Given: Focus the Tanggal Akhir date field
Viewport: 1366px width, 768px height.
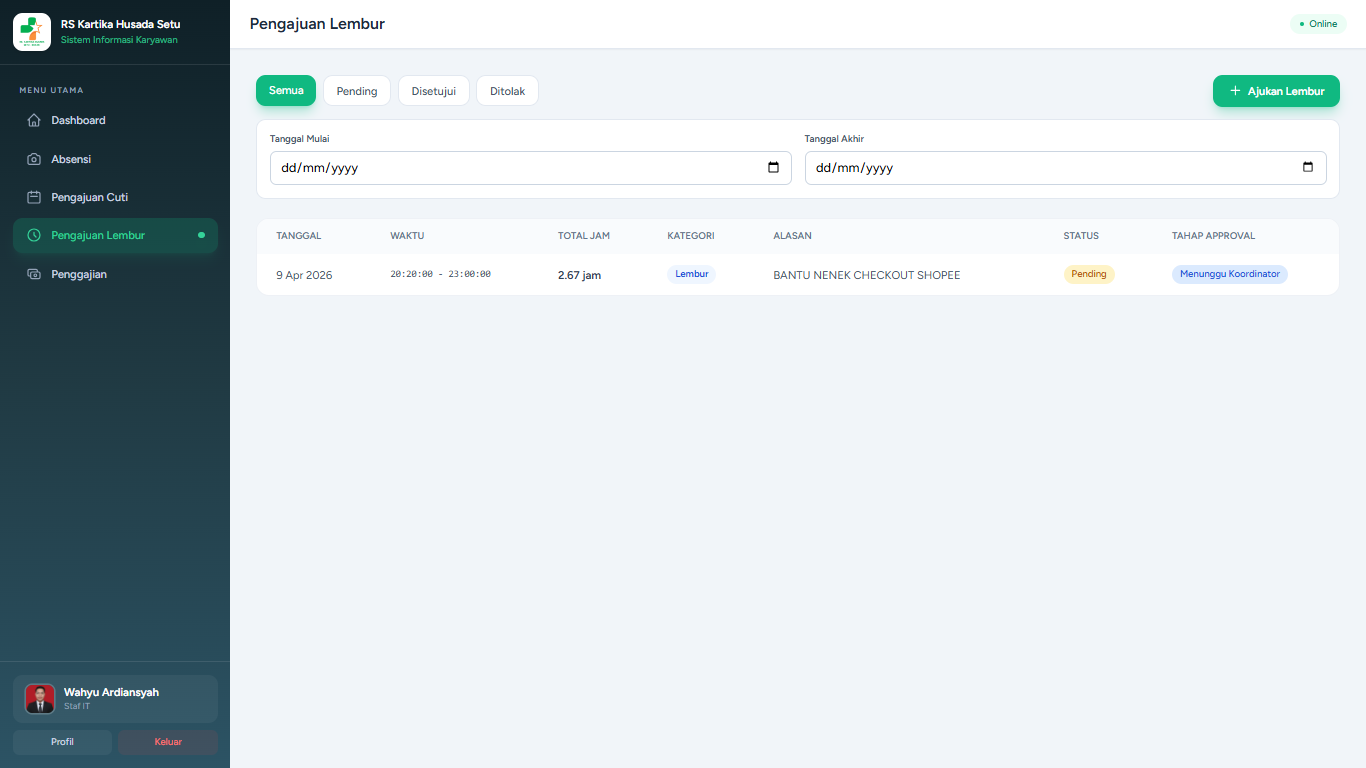Looking at the screenshot, I should coord(1066,168).
